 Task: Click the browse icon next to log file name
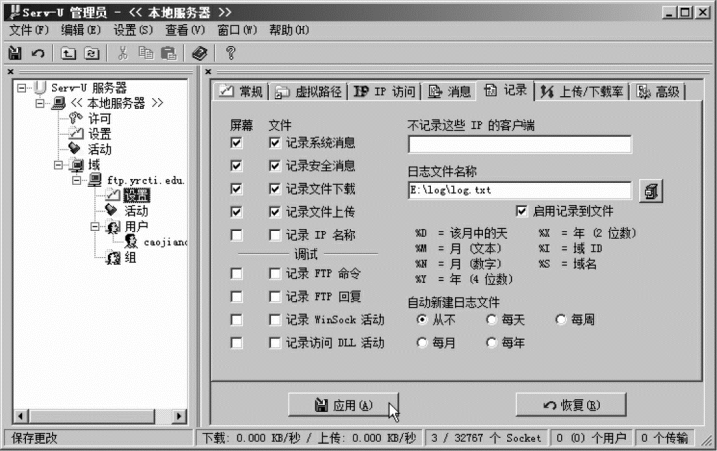pos(651,191)
